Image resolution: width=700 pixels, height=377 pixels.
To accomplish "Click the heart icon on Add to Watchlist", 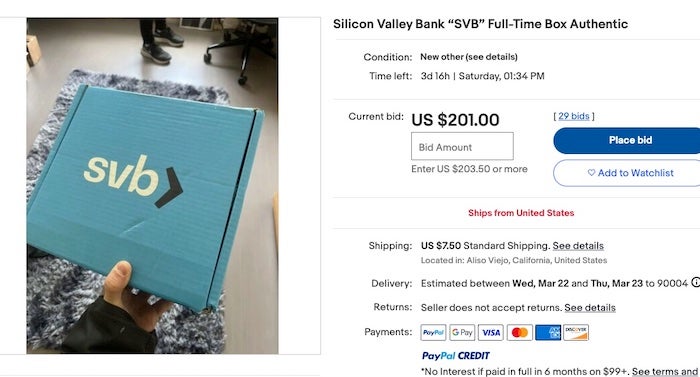I will [x=591, y=172].
